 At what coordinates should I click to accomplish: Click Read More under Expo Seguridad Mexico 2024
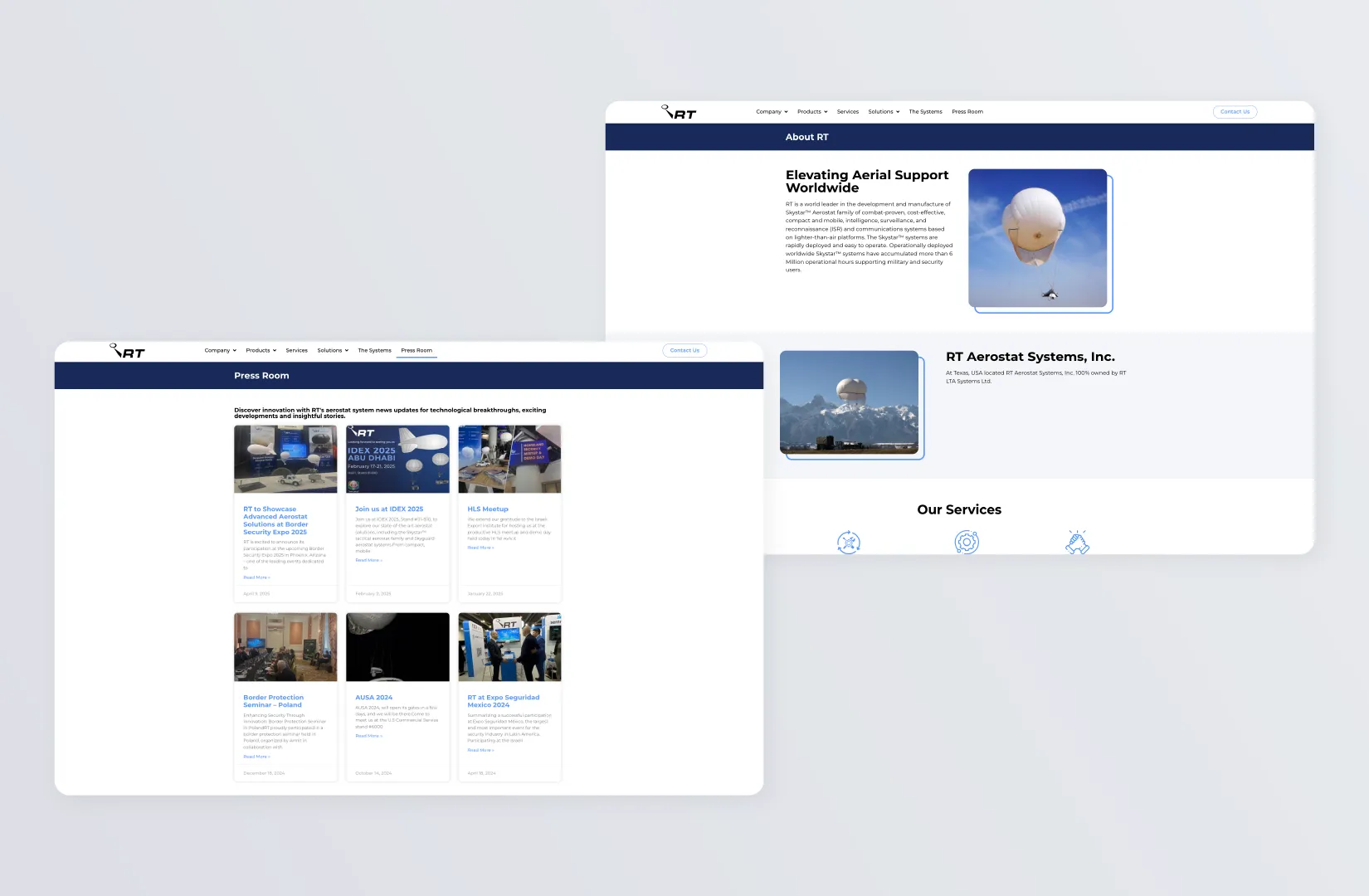click(480, 750)
